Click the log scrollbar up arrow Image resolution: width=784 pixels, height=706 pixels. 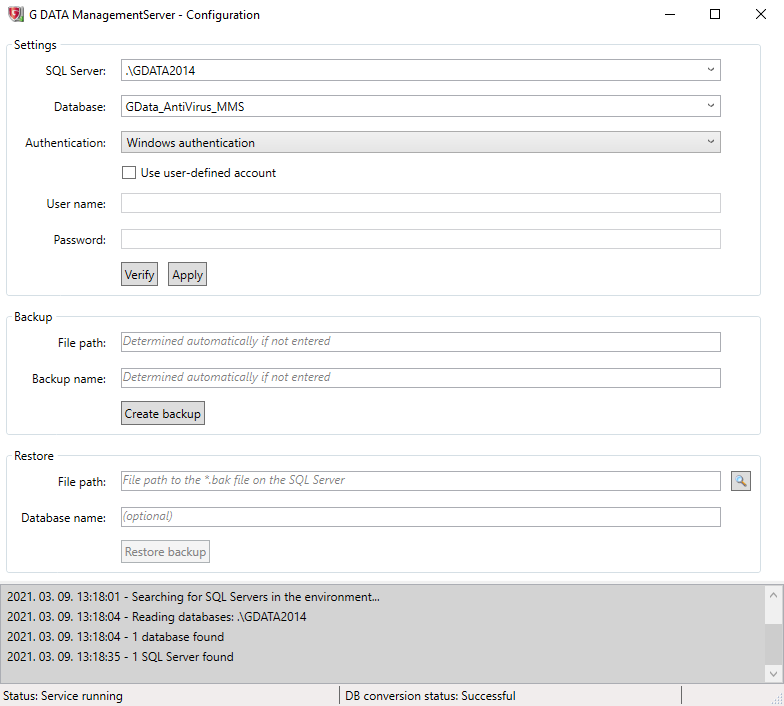tap(773, 595)
